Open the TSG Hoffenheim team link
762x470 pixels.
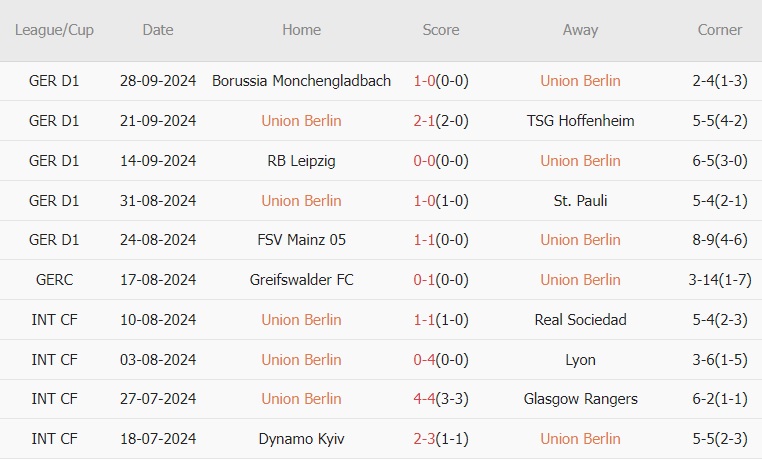[580, 121]
